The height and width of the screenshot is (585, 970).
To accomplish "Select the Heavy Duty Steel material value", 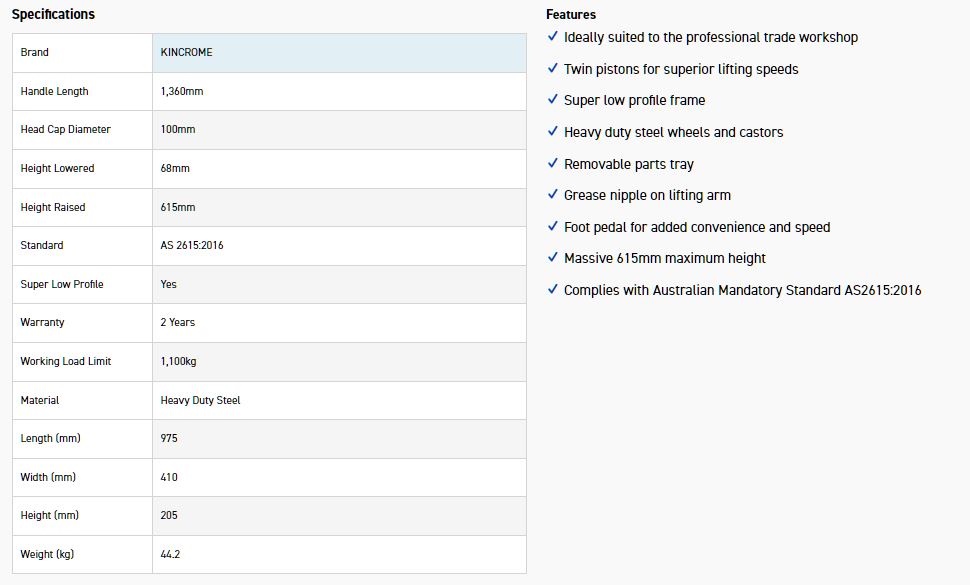I will point(200,400).
